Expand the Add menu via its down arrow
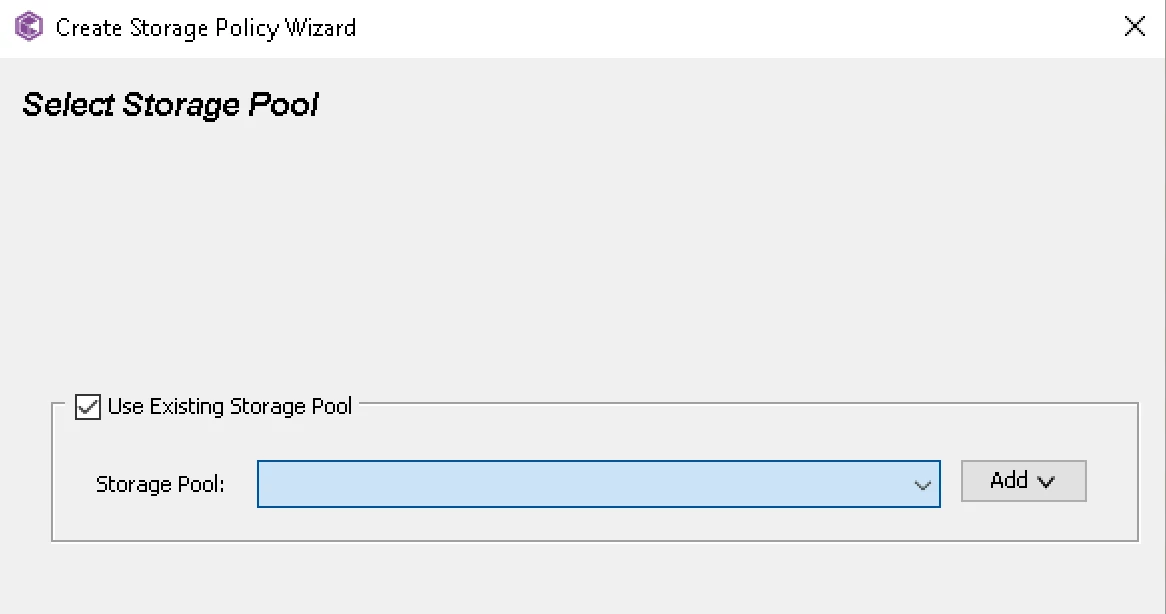The width and height of the screenshot is (1166, 614). (1046, 482)
